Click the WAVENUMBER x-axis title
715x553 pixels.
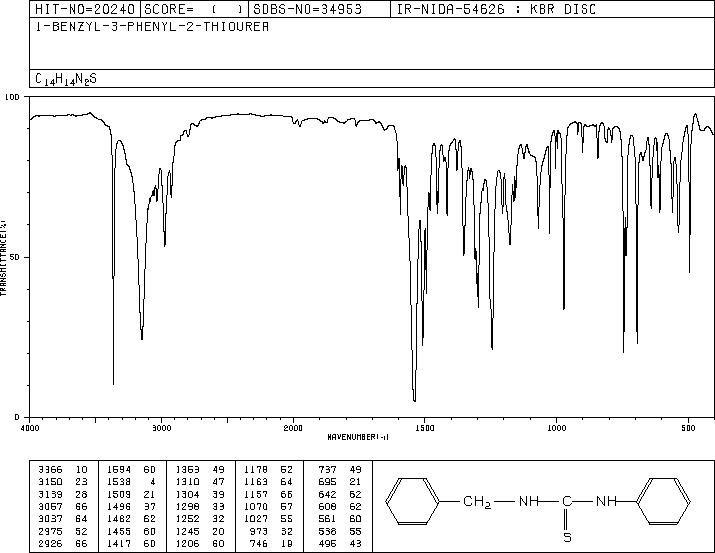tap(358, 437)
